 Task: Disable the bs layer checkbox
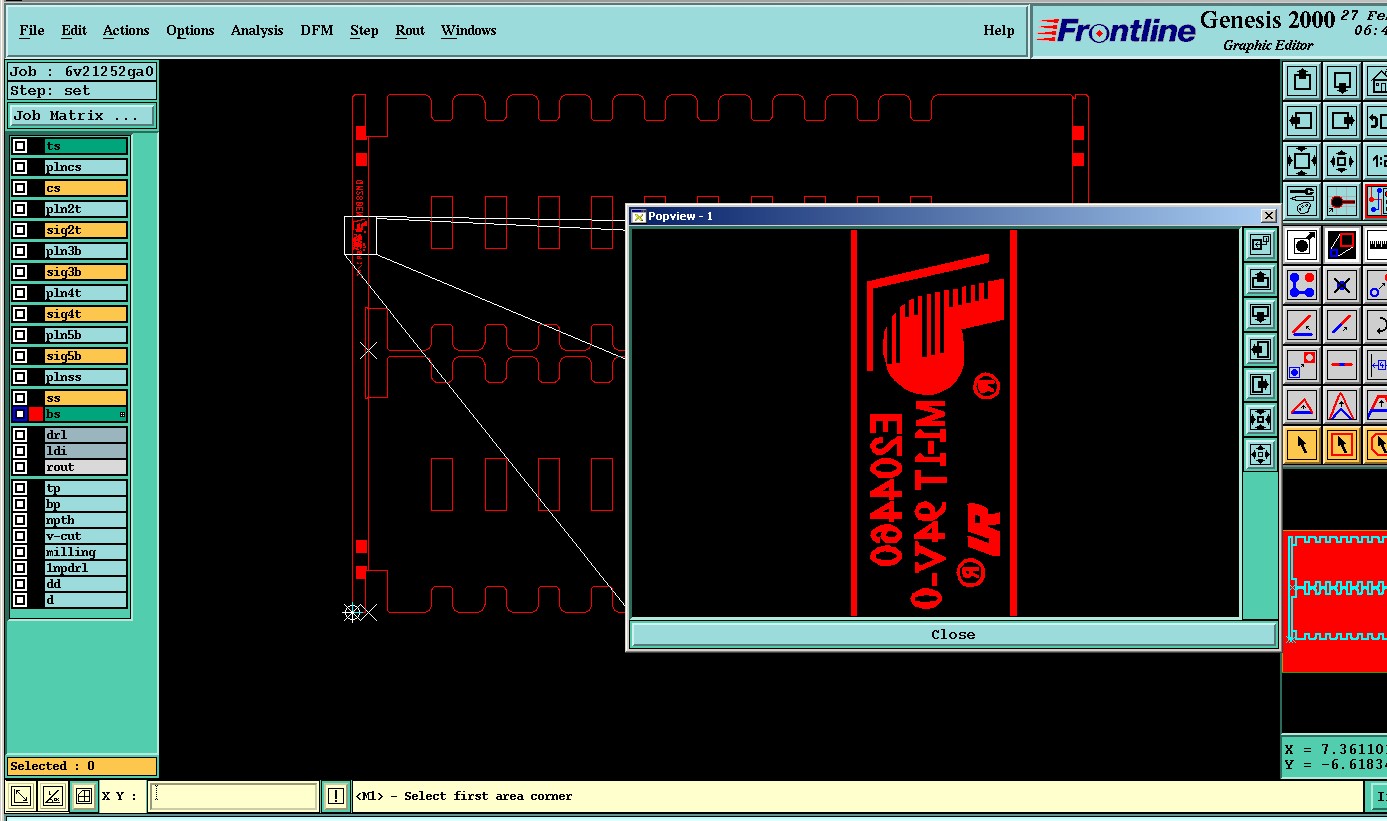20,414
